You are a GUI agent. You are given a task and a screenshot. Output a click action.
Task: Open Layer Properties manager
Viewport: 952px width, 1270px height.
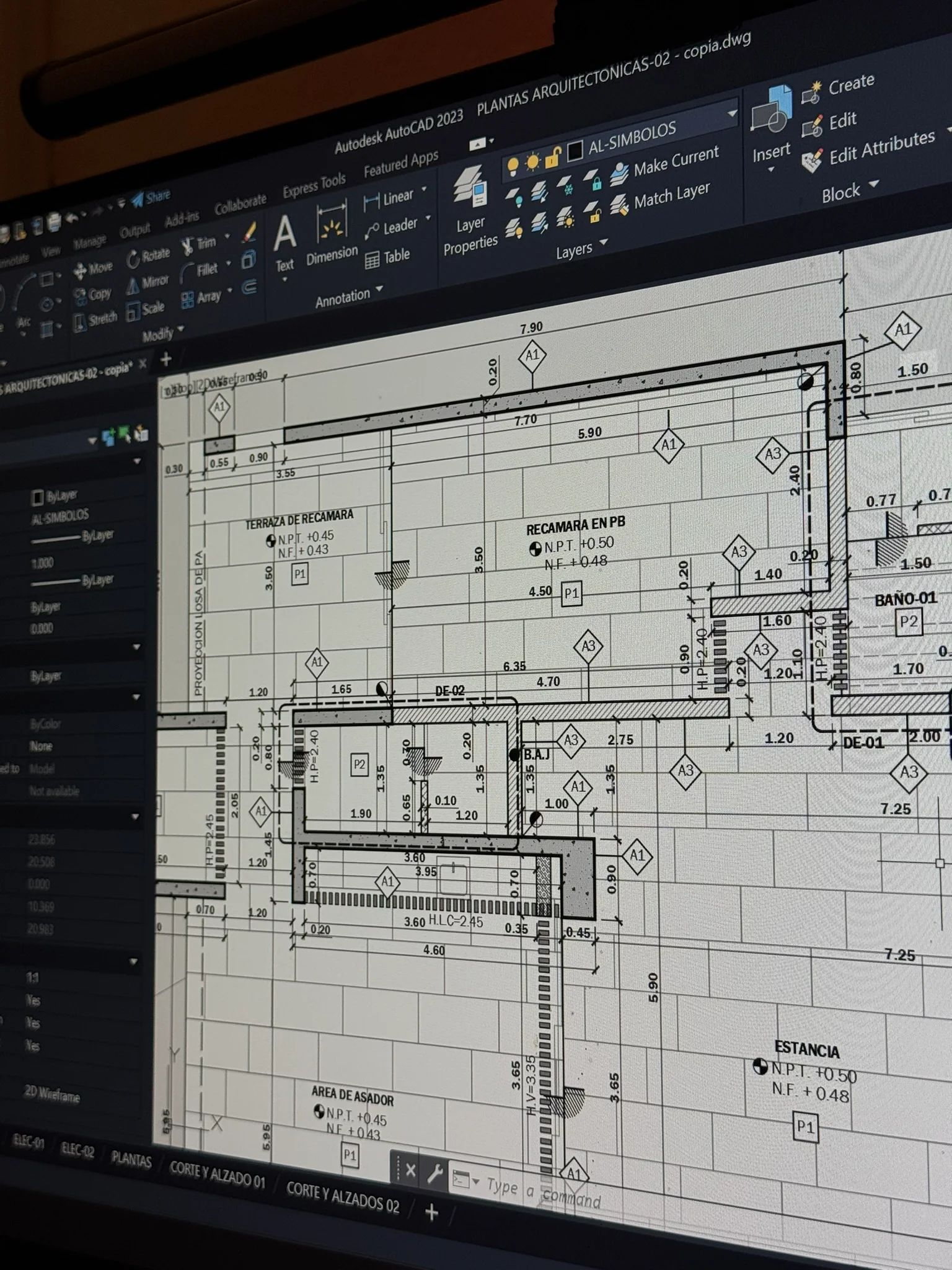click(470, 211)
